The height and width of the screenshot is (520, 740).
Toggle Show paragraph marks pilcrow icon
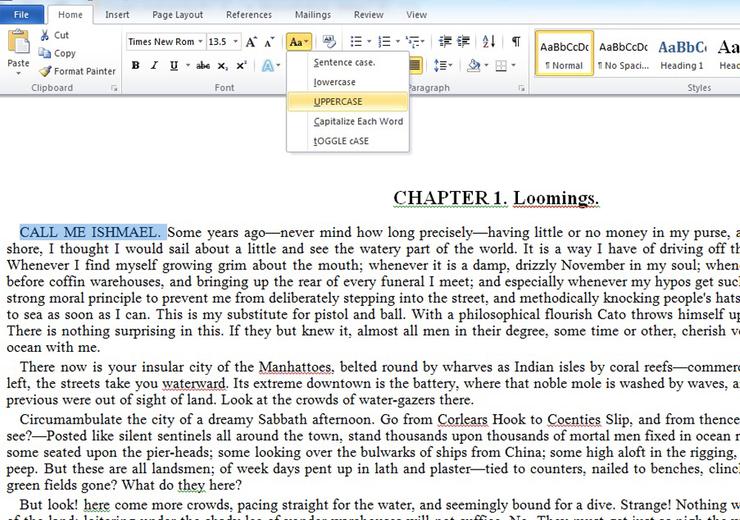click(x=516, y=42)
